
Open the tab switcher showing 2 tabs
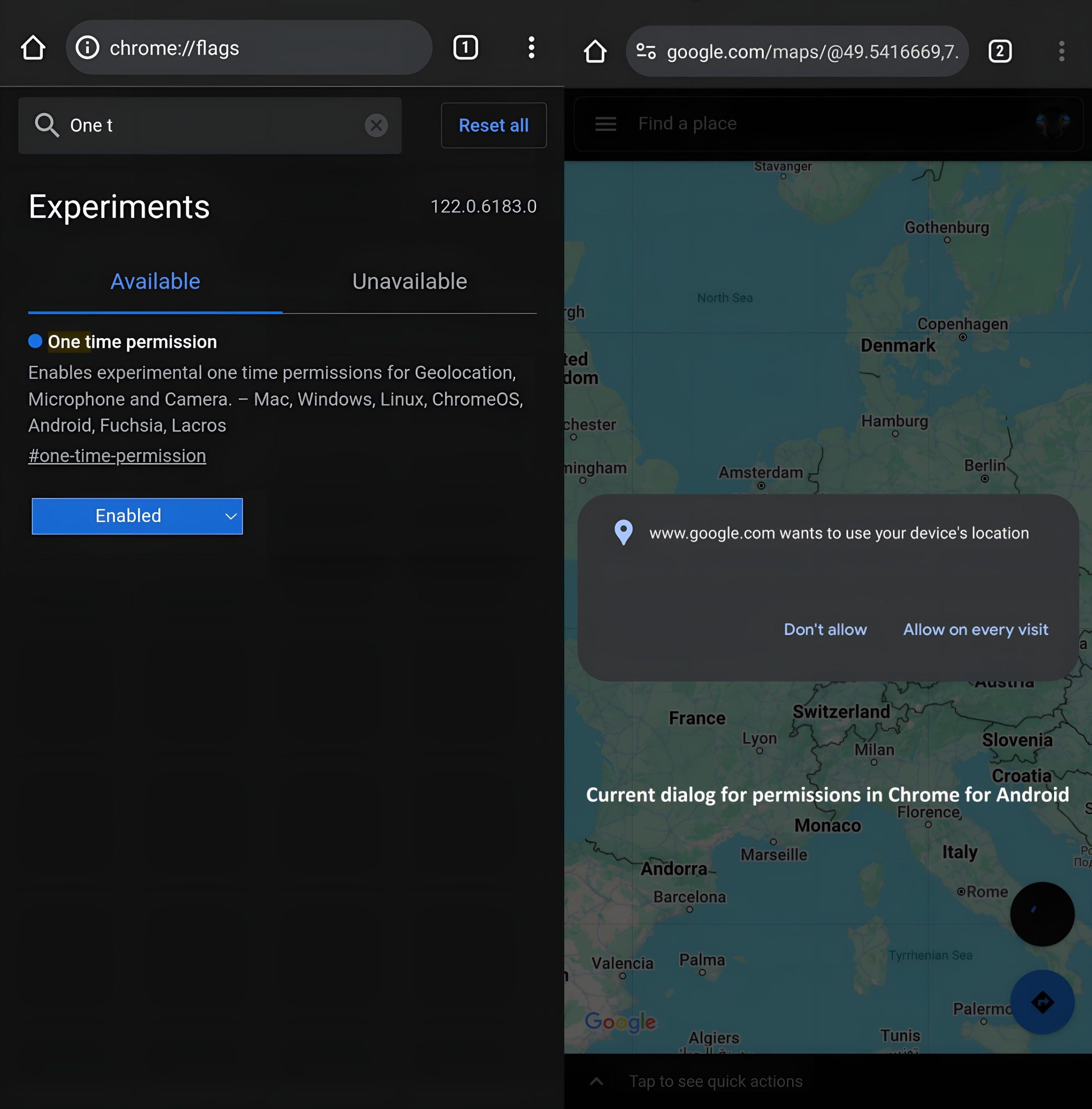[x=1000, y=52]
